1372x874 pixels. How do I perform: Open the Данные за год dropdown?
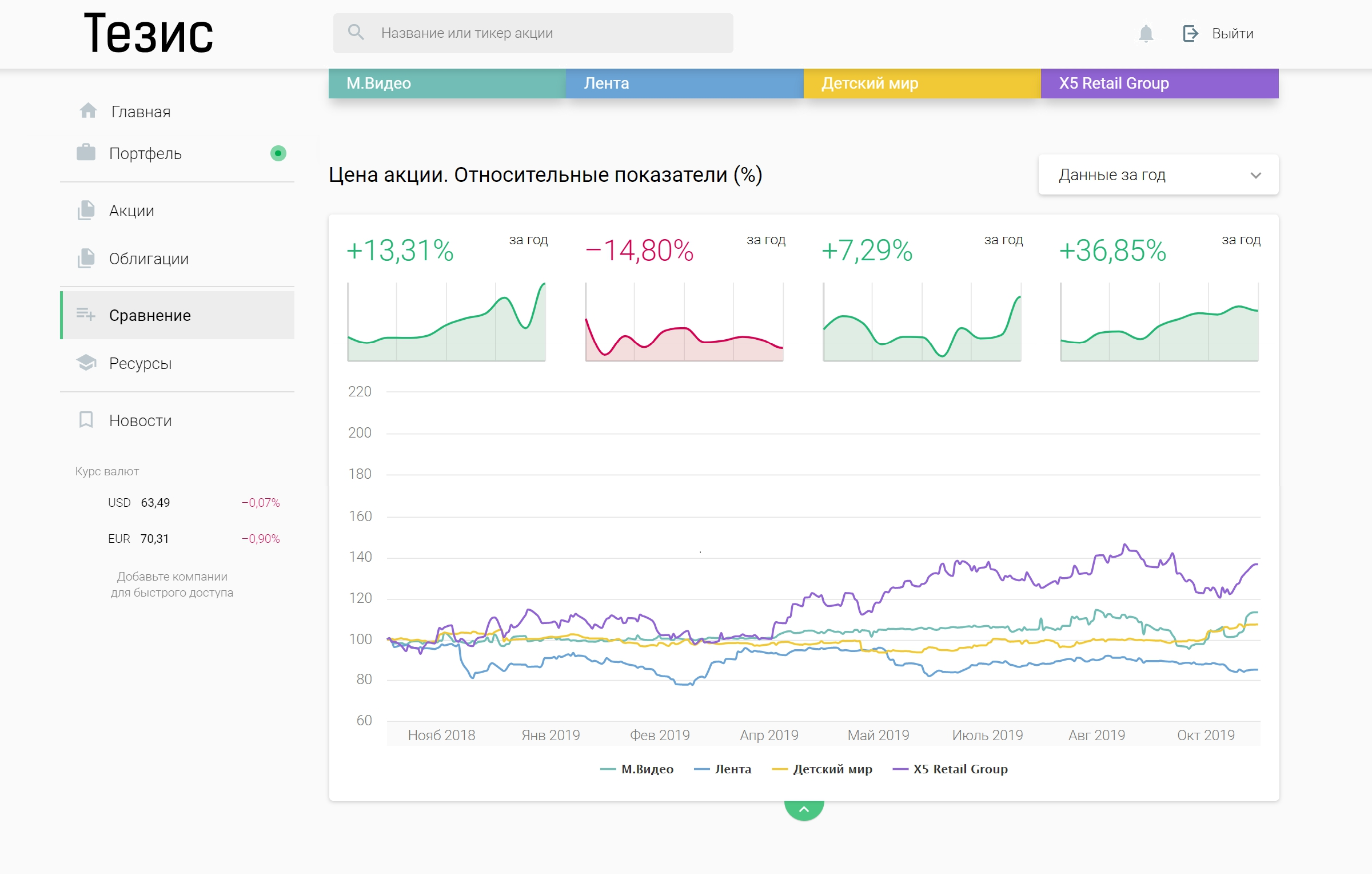click(1158, 174)
